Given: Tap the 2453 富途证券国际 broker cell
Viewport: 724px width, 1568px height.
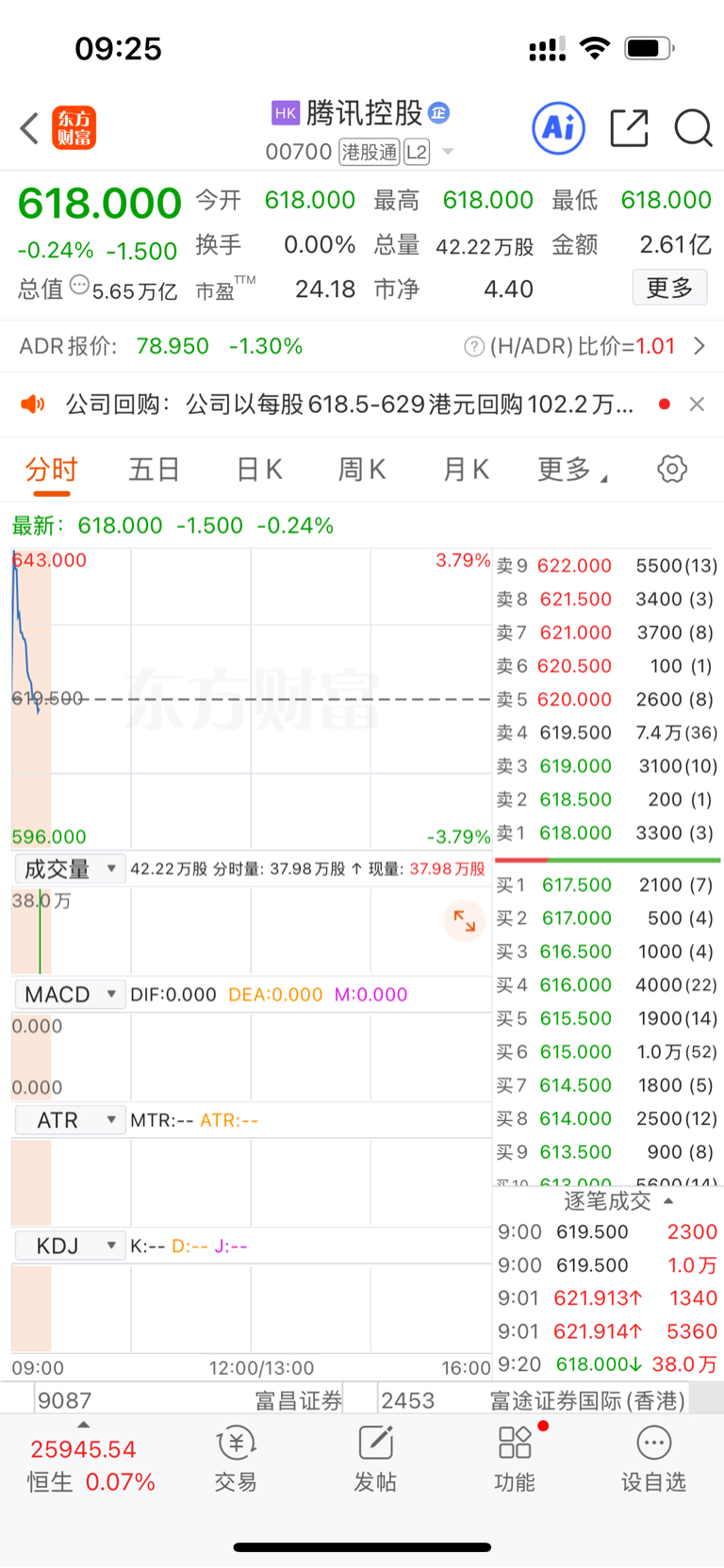Looking at the screenshot, I should [x=533, y=1400].
